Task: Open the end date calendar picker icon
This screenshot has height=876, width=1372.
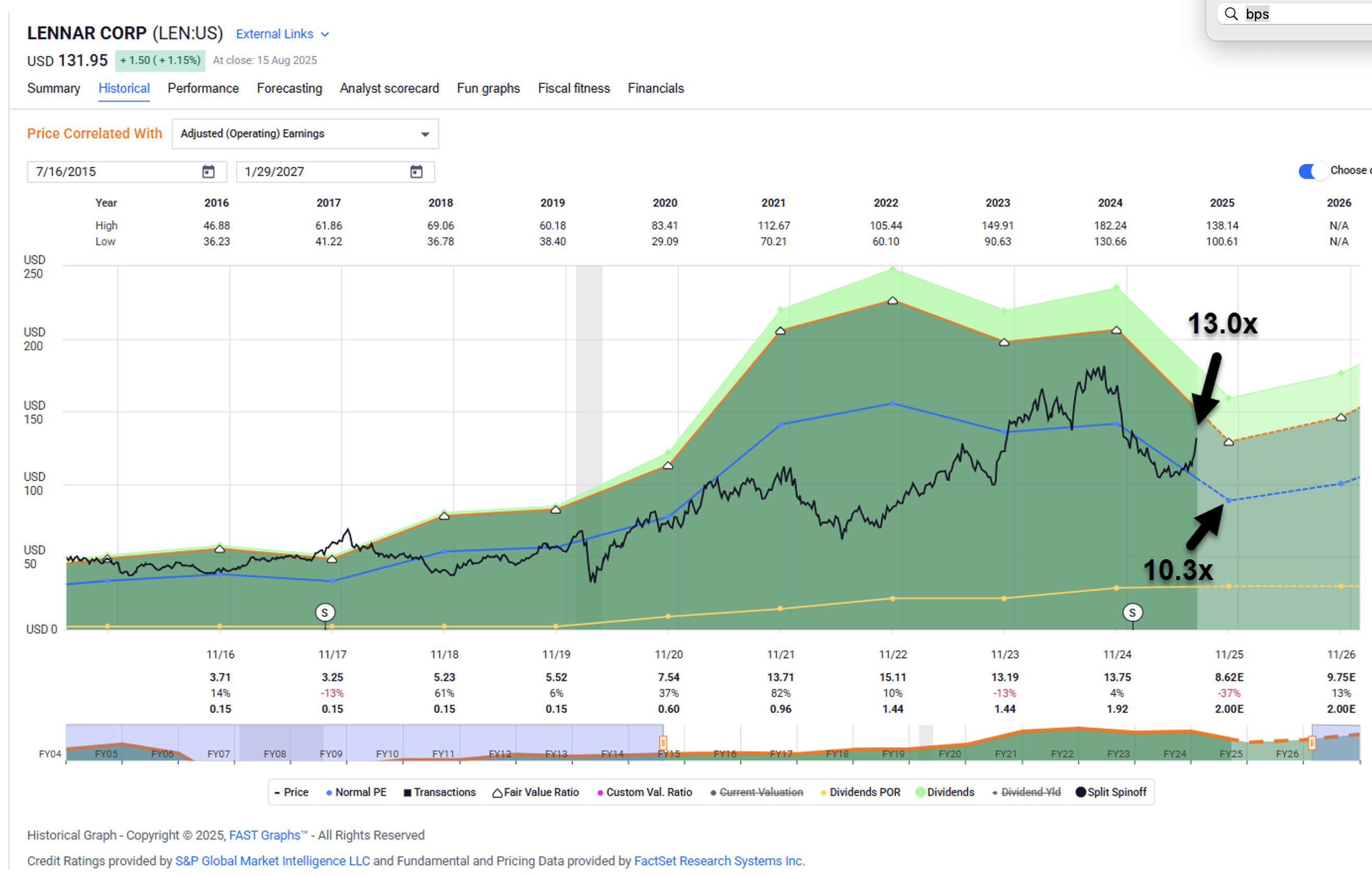Action: pyautogui.click(x=416, y=172)
